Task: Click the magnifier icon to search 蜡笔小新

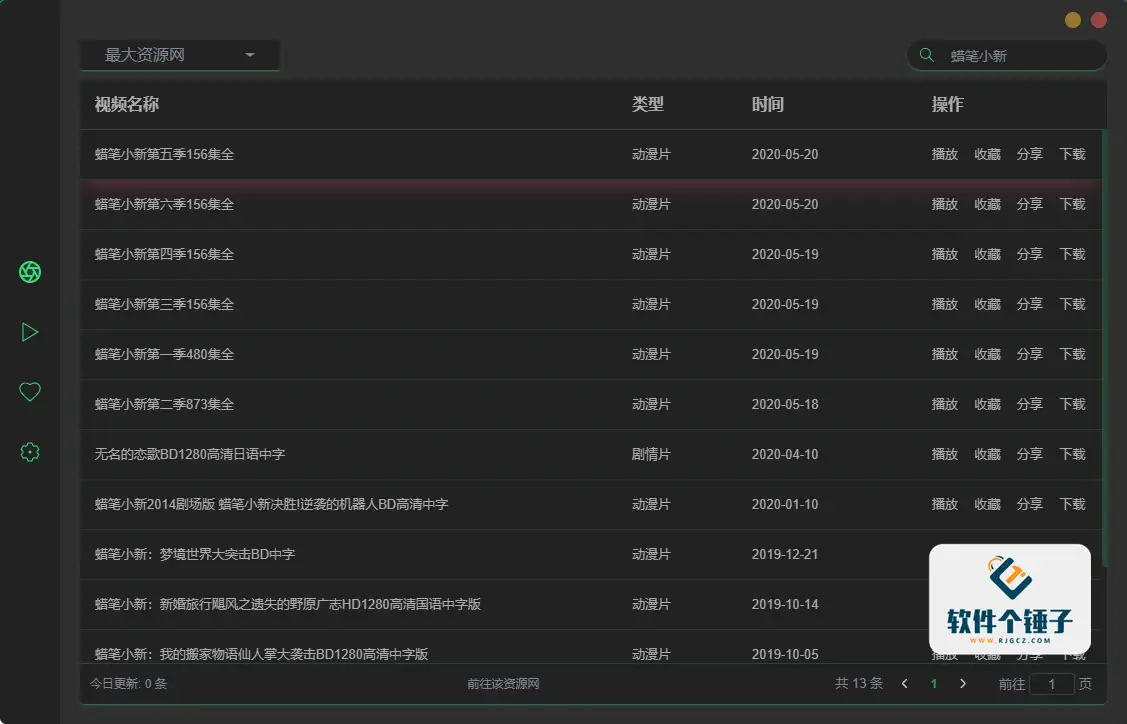Action: pos(925,55)
